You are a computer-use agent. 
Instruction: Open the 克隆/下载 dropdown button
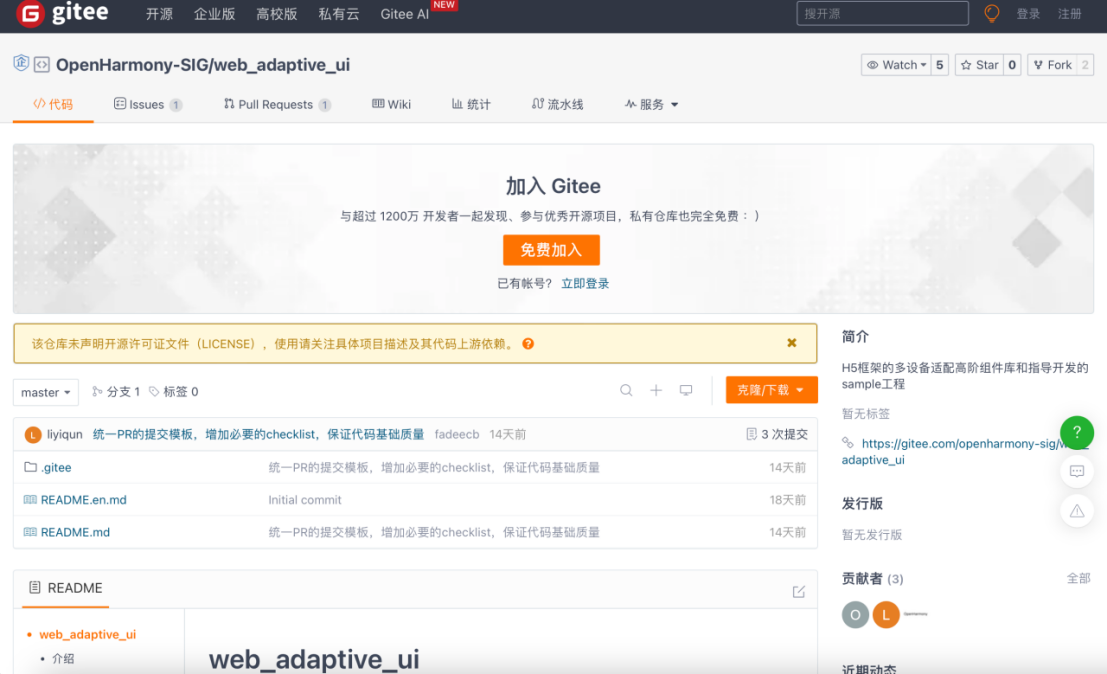point(772,390)
